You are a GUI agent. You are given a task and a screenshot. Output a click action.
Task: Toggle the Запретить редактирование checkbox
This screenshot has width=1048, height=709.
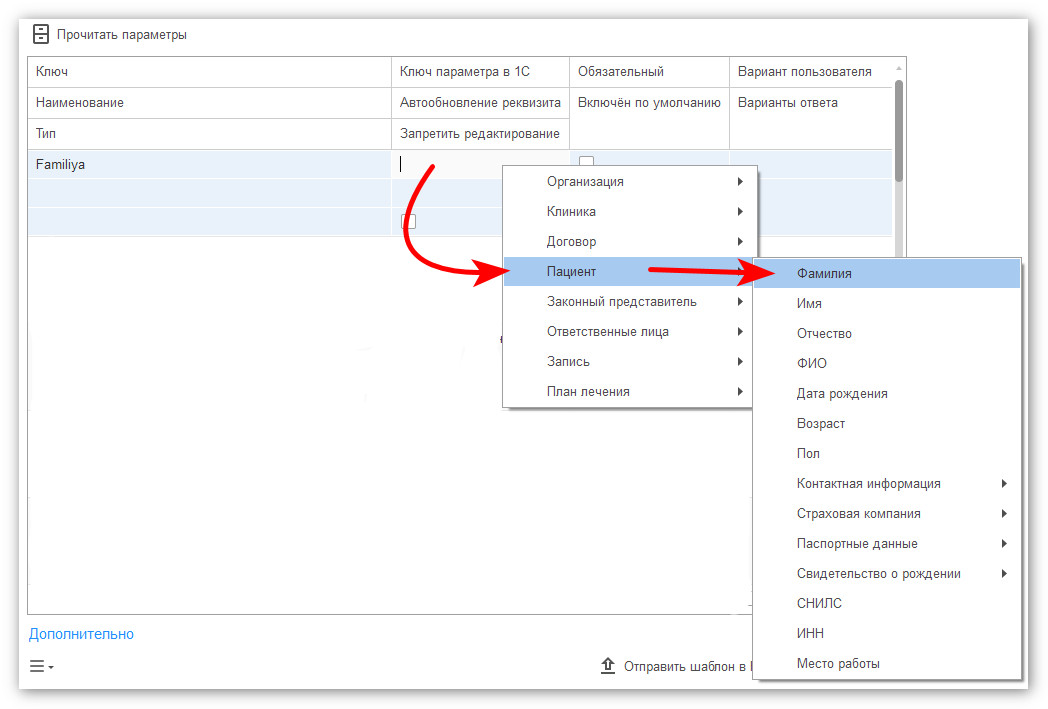(x=408, y=221)
